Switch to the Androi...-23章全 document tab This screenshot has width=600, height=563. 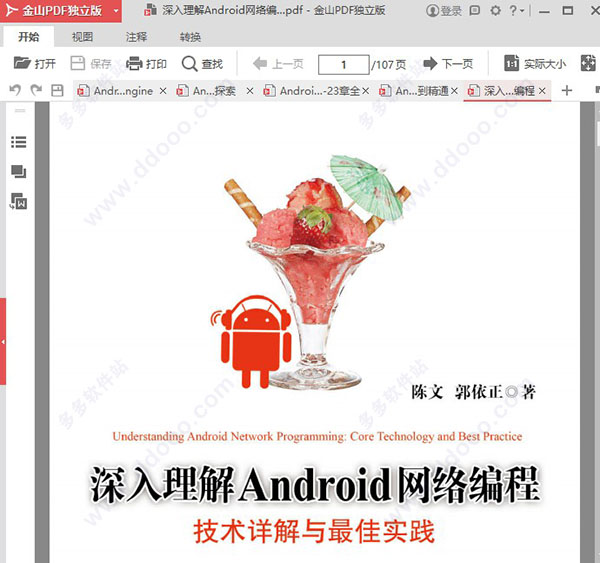[313, 91]
